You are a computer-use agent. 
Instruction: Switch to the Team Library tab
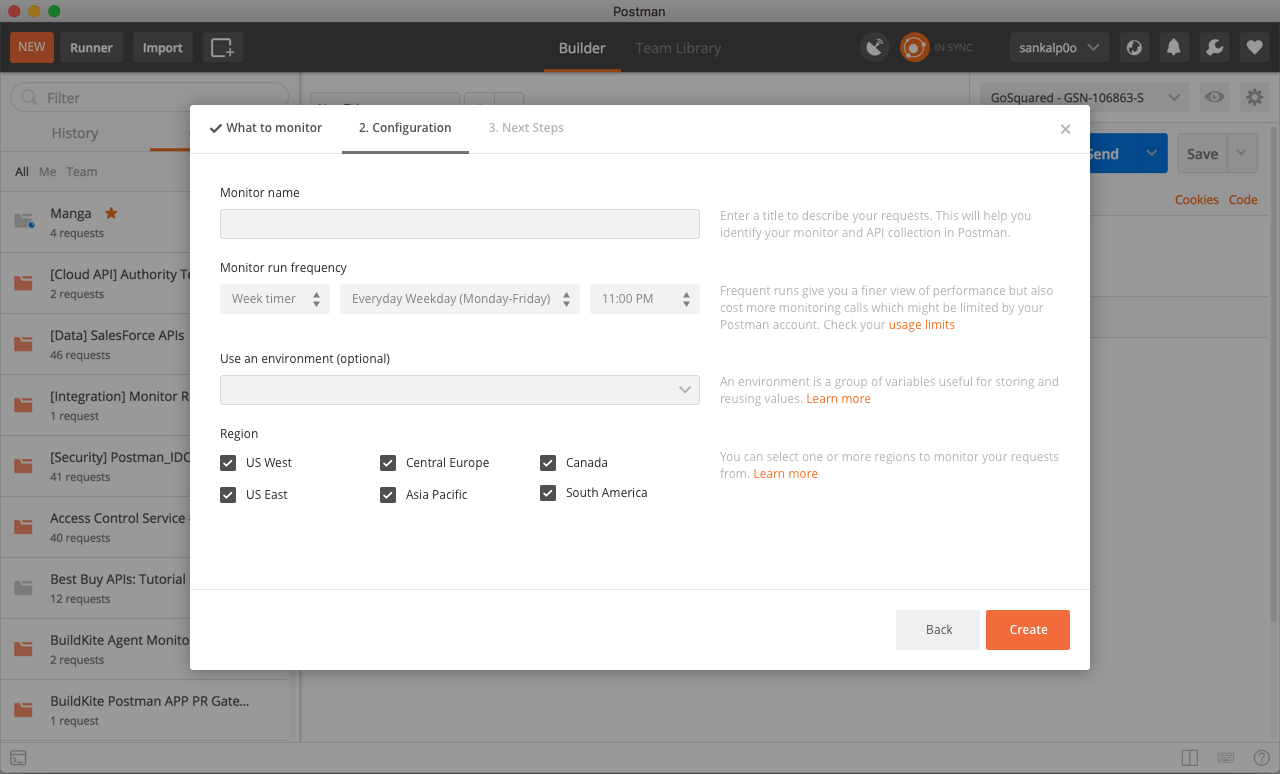pyautogui.click(x=678, y=48)
